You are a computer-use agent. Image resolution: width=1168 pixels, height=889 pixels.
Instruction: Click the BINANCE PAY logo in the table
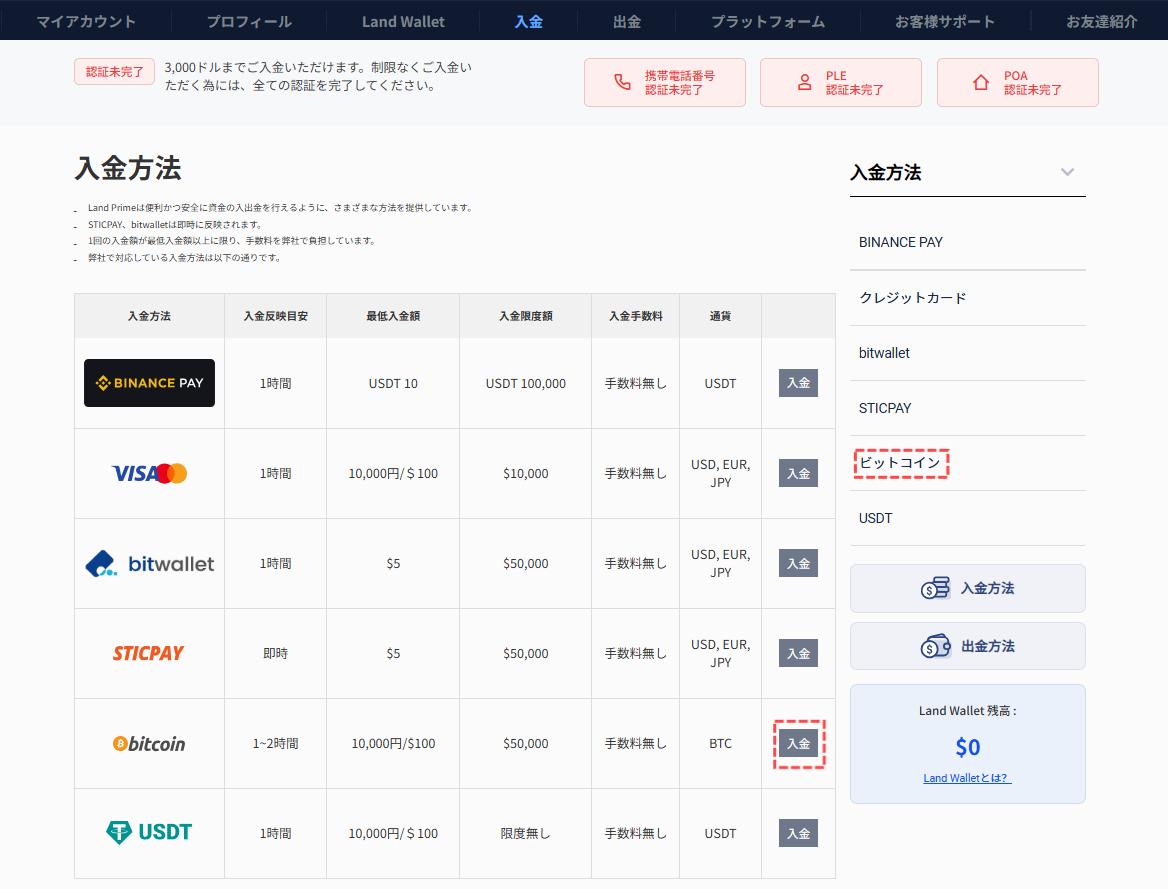(149, 383)
